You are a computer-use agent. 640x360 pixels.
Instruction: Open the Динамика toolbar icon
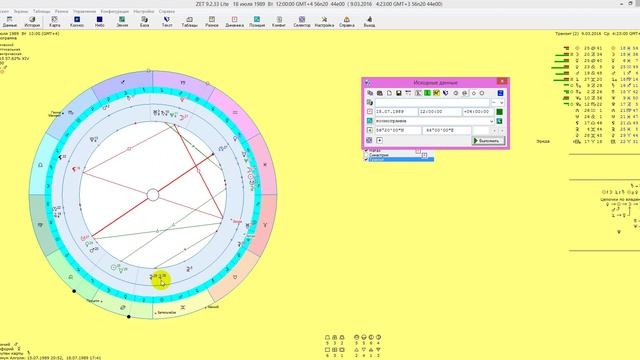234,22
